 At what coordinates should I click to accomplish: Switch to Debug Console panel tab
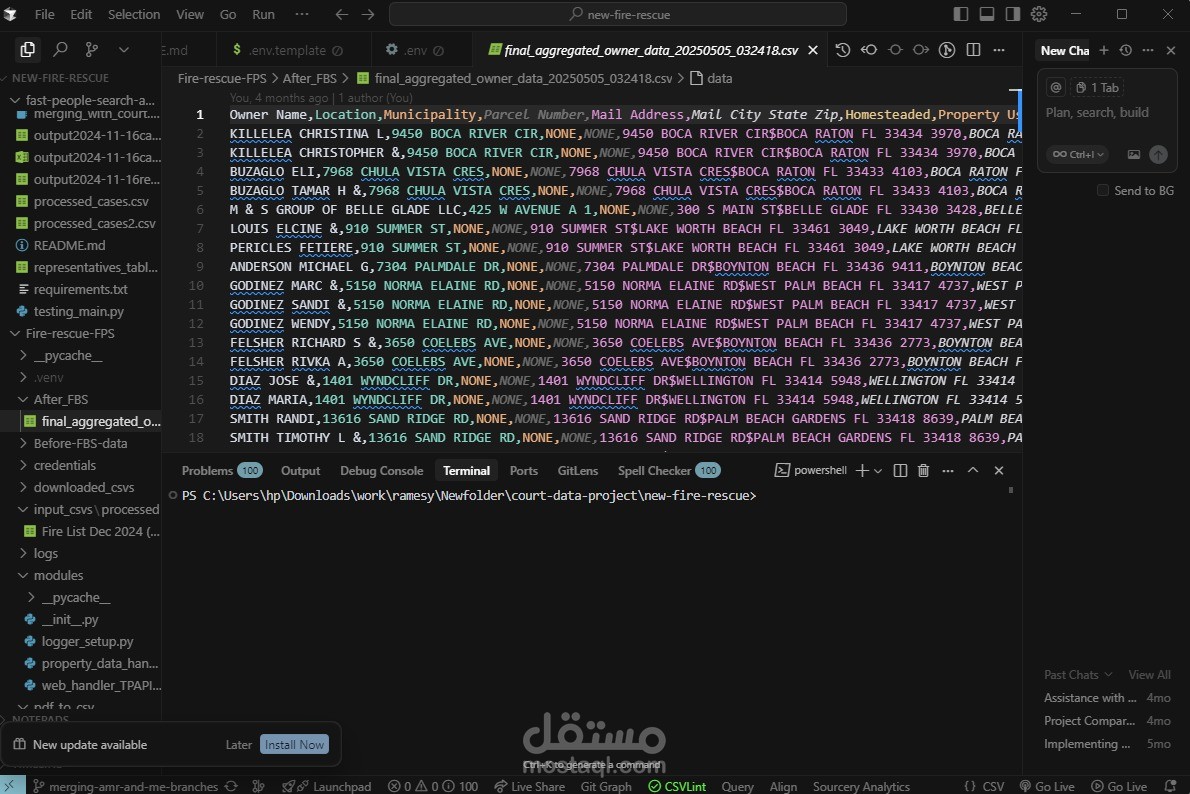[x=382, y=471]
